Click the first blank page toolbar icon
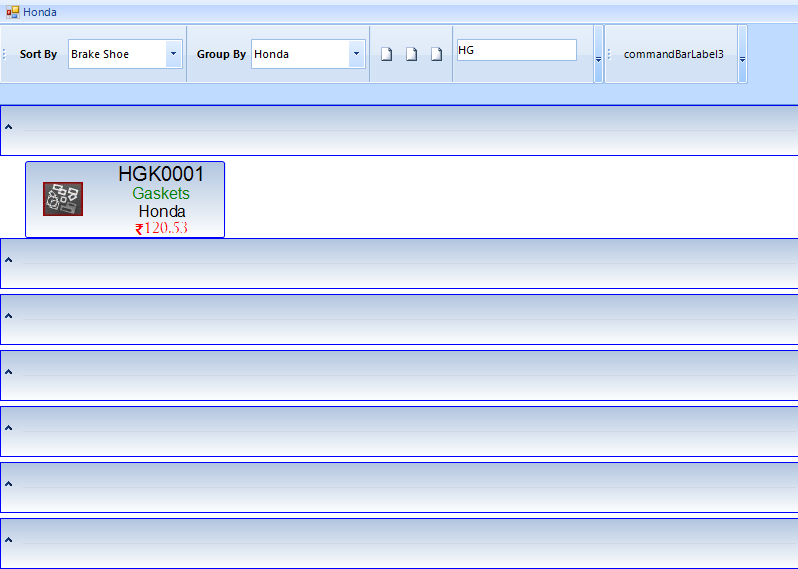 (387, 54)
